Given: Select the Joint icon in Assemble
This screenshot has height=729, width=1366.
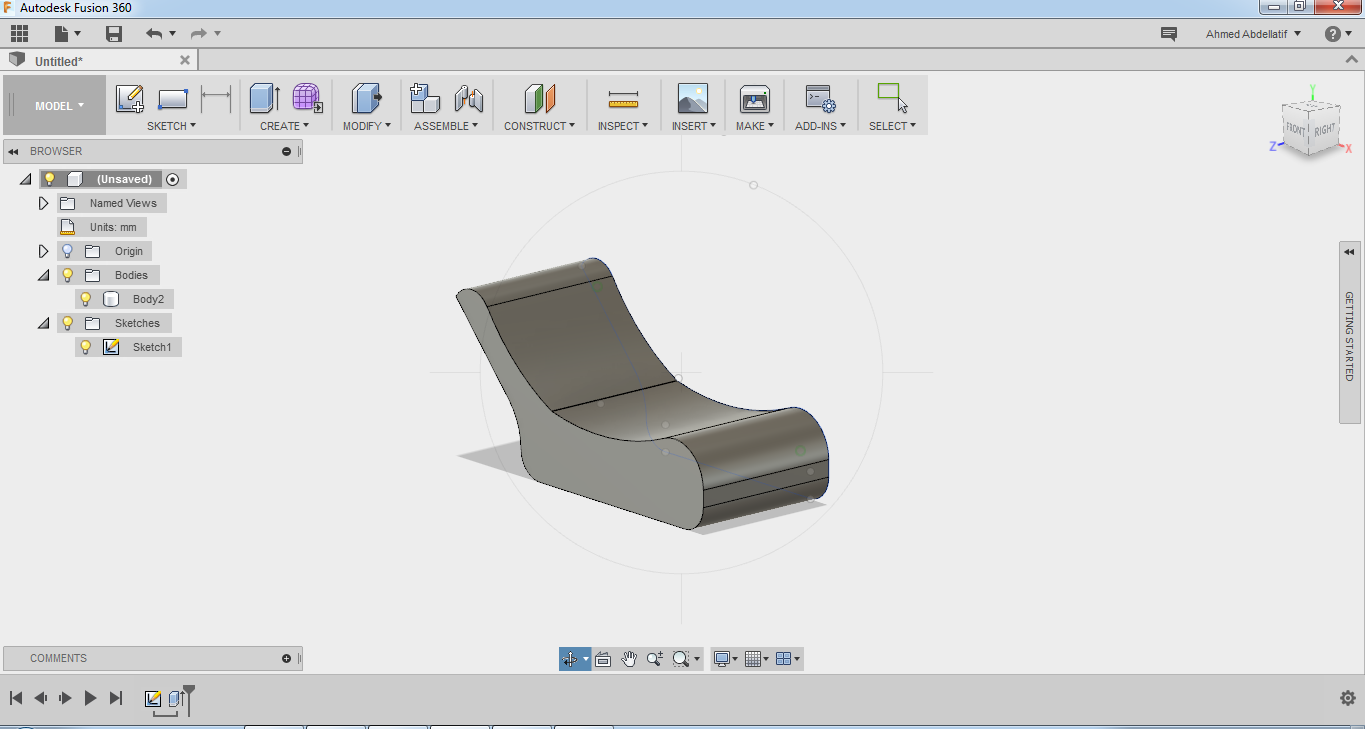Looking at the screenshot, I should [468, 99].
